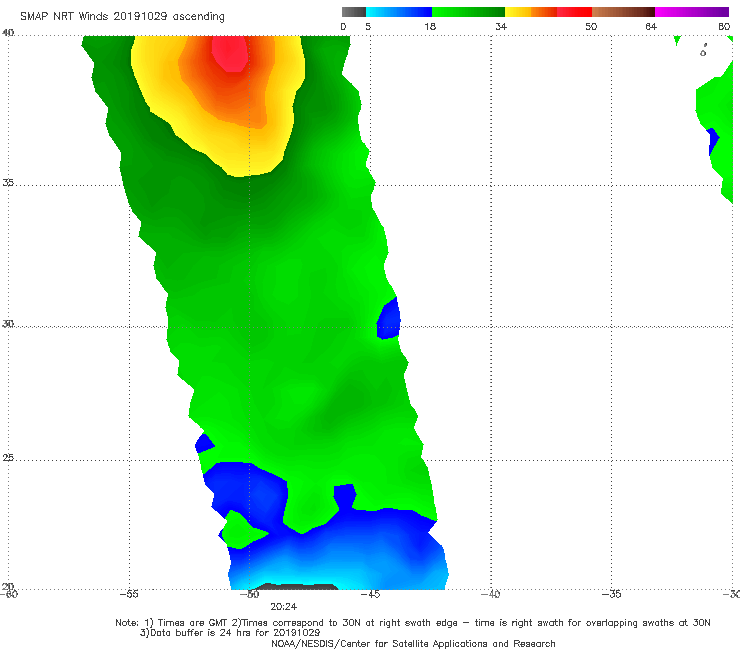Click the longitude label '-45'
Screen dimensions: 740x650
coord(370,594)
